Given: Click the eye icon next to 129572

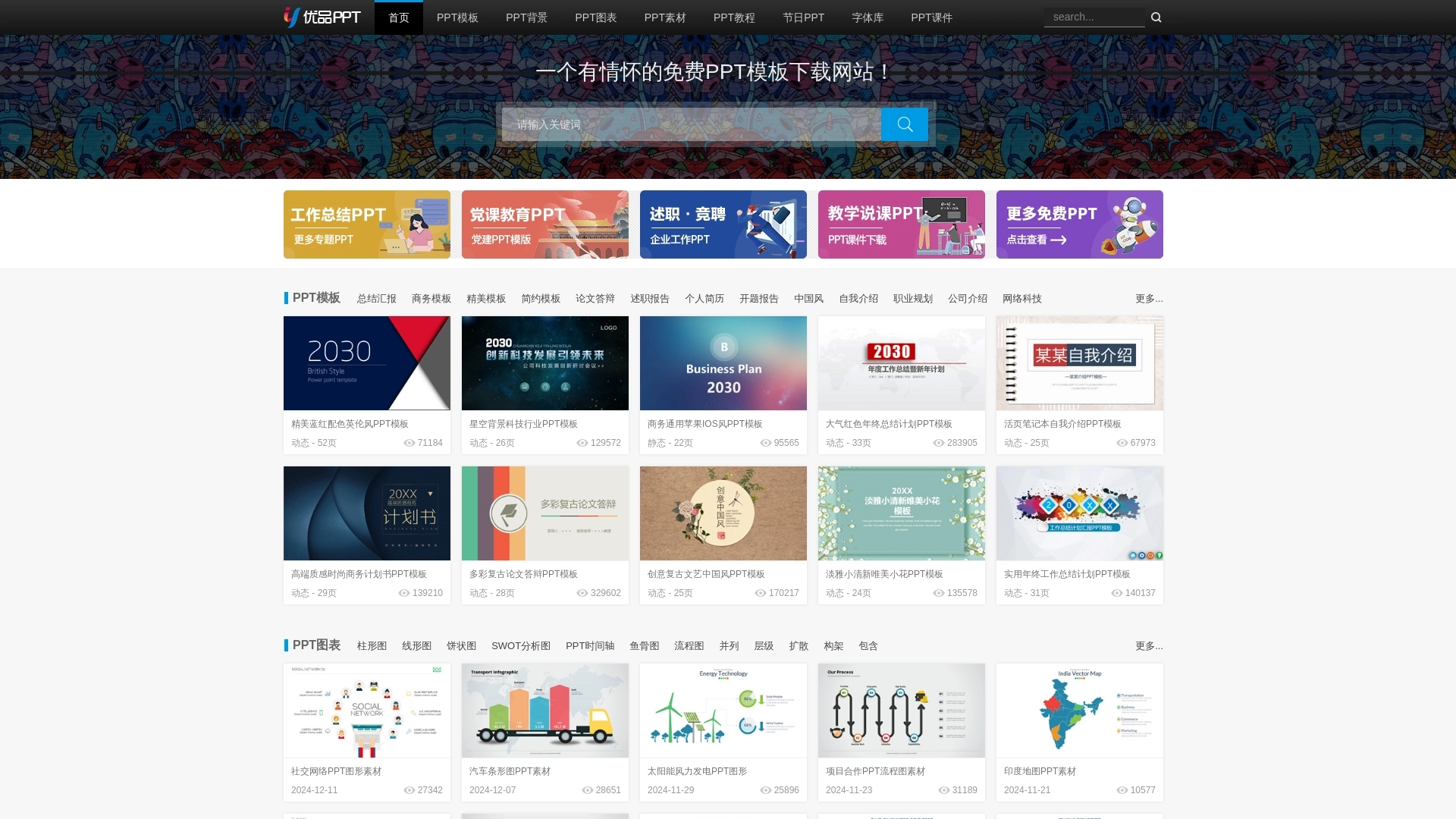Looking at the screenshot, I should (x=582, y=443).
